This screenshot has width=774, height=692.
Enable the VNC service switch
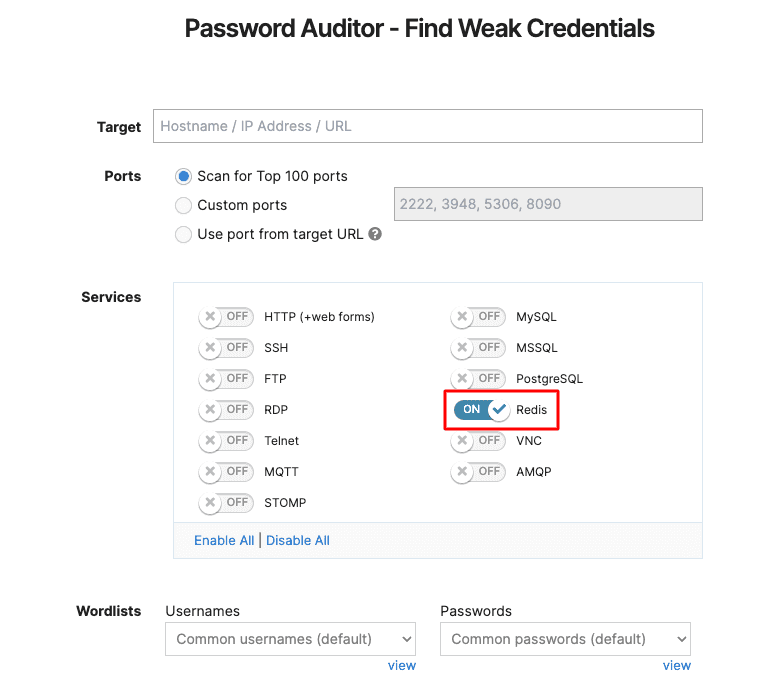click(x=478, y=441)
